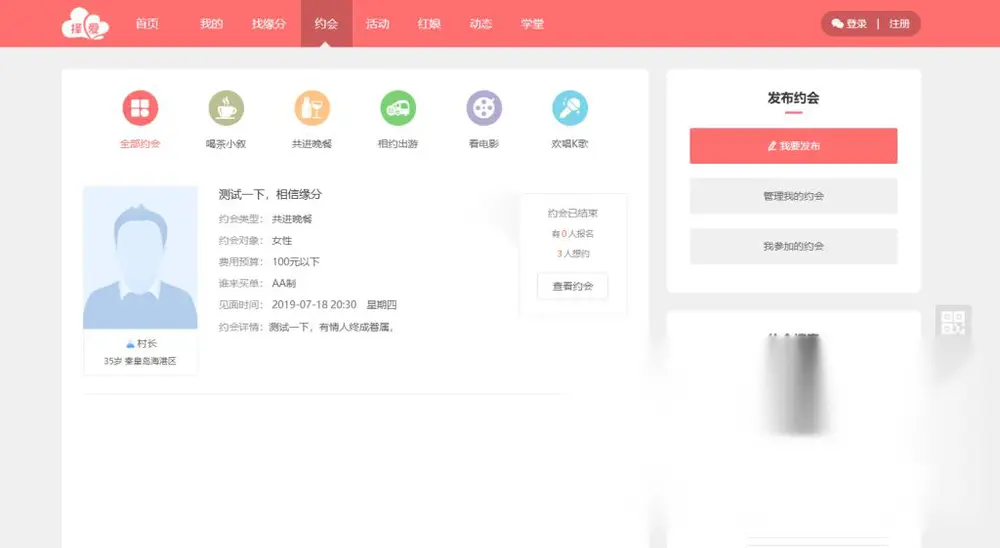
Task: Select the 欢唱K歌 microphone icon
Action: tap(570, 108)
